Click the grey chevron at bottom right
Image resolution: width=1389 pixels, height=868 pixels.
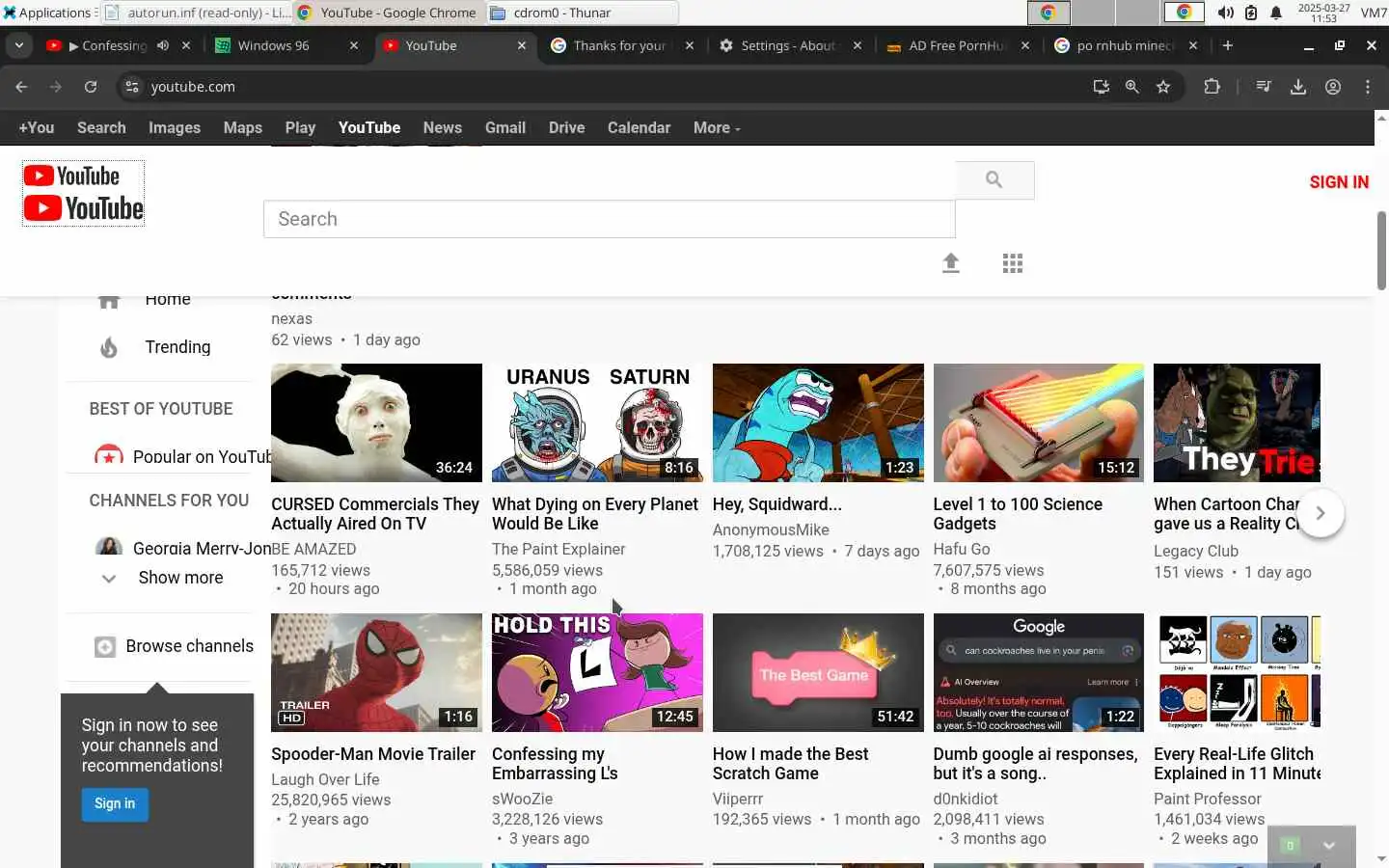pyautogui.click(x=1329, y=846)
